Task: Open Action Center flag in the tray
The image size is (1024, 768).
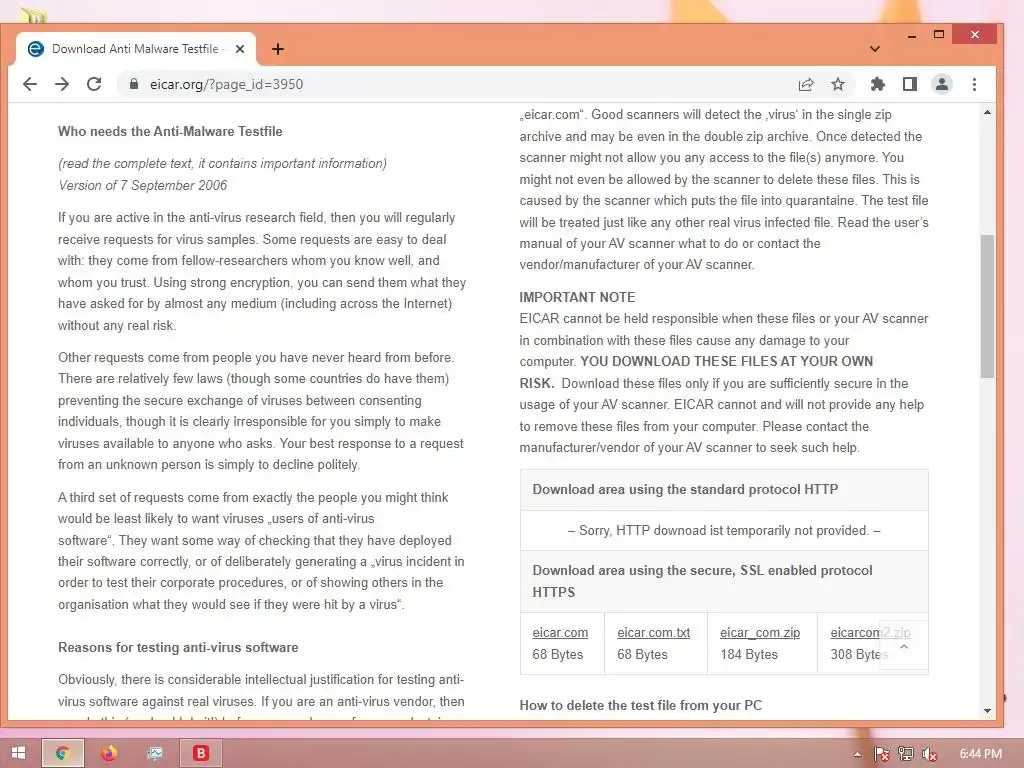Action: pos(882,754)
